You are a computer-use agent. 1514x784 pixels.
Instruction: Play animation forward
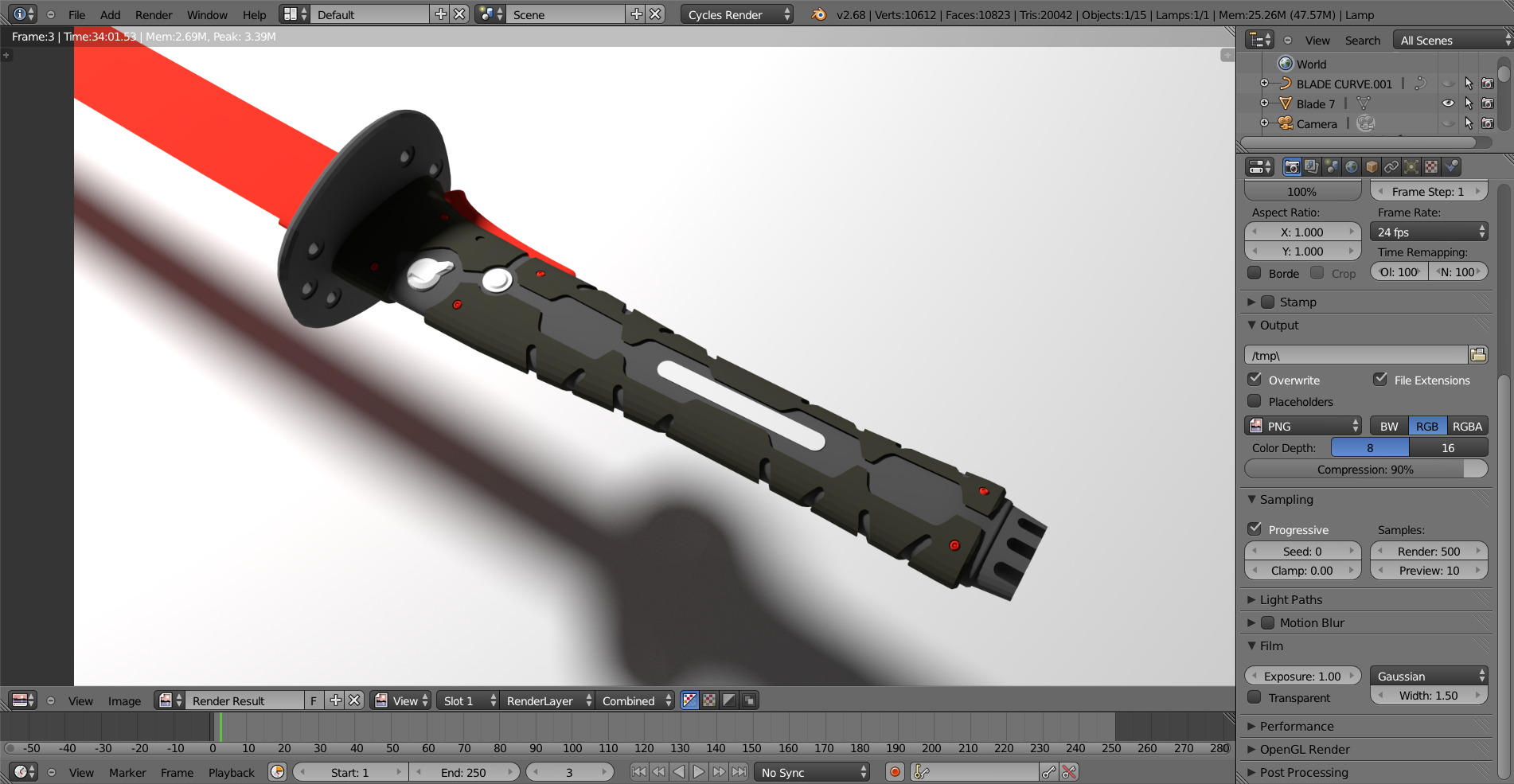pos(699,772)
